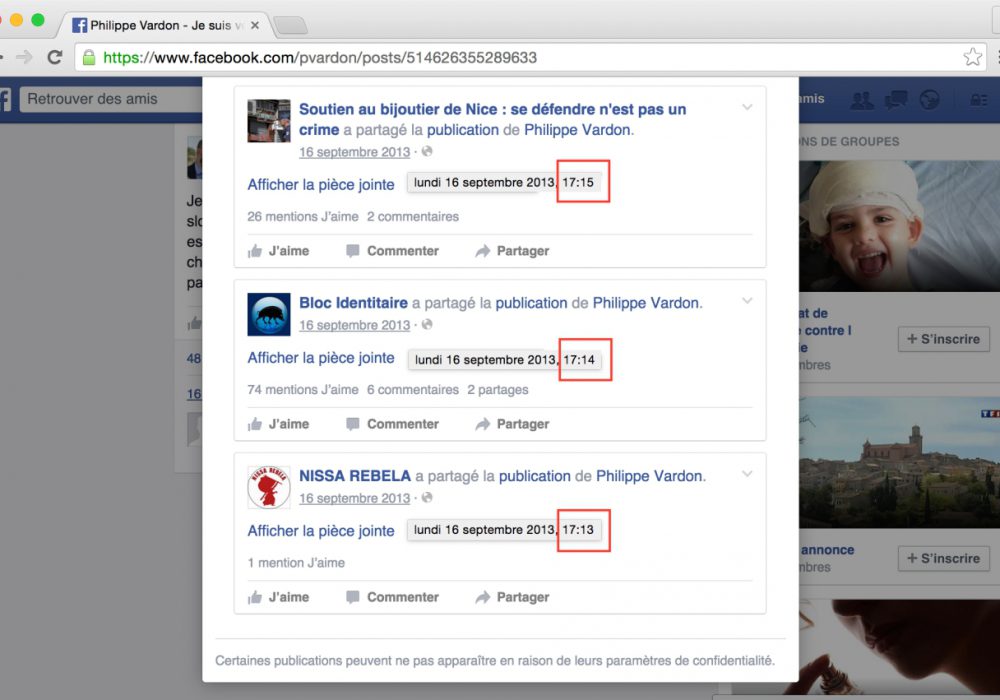1000x700 pixels.
Task: Click the browser forward arrow
Action: tap(24, 57)
